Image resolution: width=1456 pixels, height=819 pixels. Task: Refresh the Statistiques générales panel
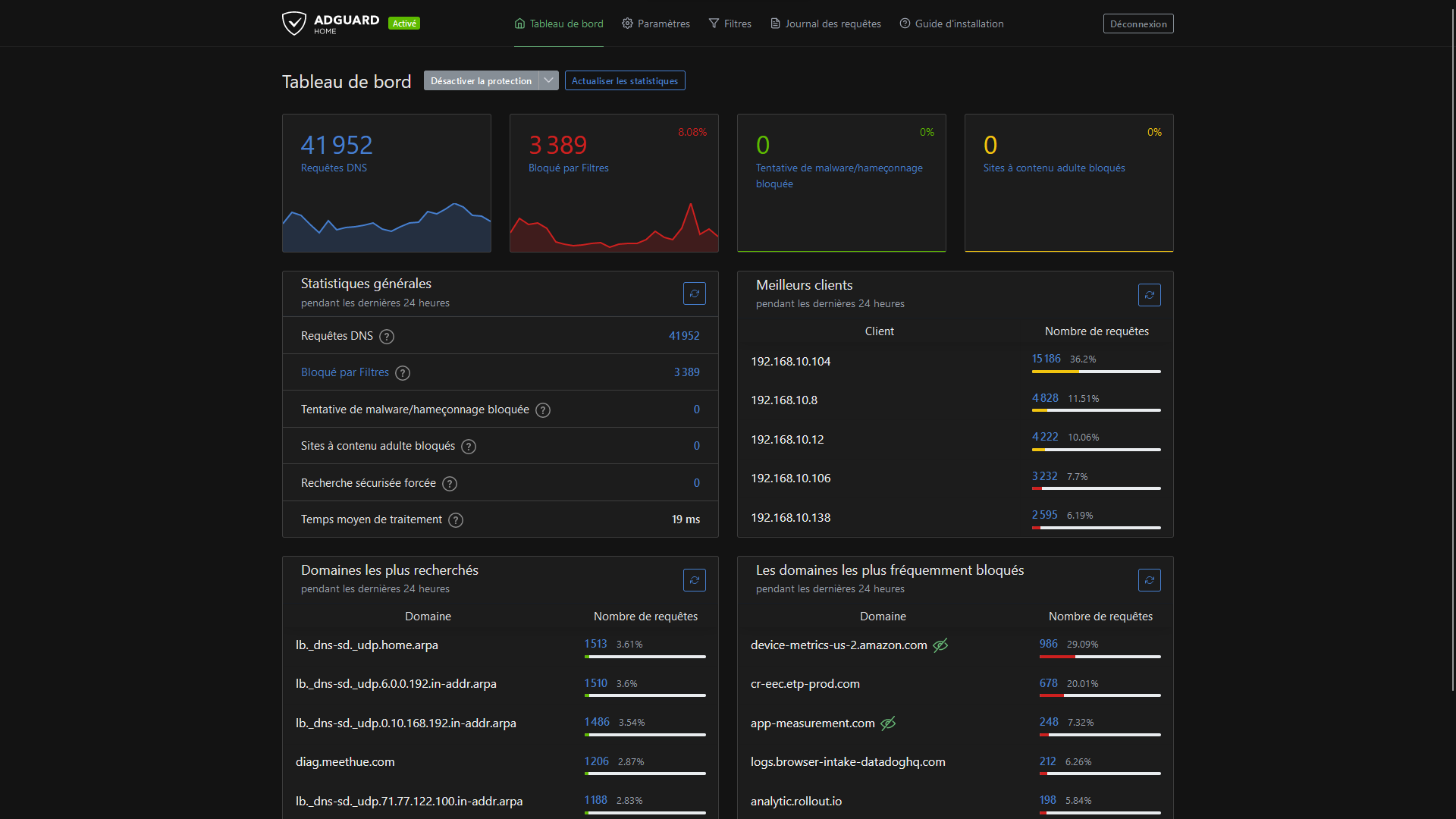(695, 293)
